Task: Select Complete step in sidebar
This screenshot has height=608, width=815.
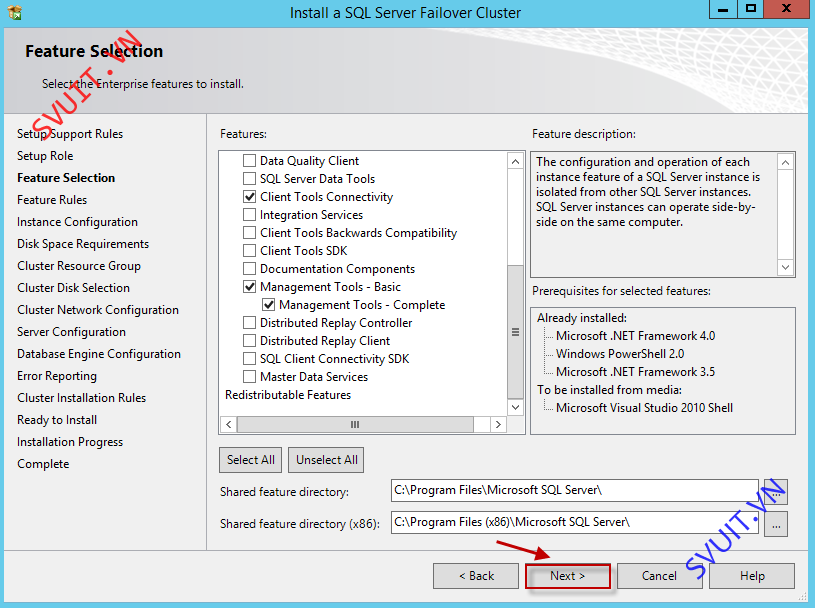Action: pos(43,464)
